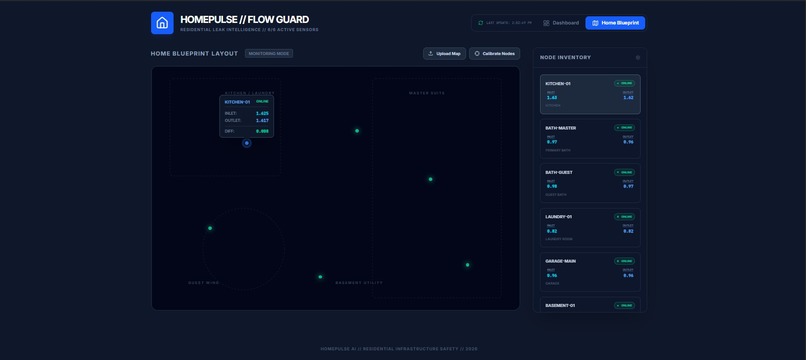Click the outlet value 0.96 on GARAGE-MAIN card
Screen dimensions: 806x360
coord(629,275)
